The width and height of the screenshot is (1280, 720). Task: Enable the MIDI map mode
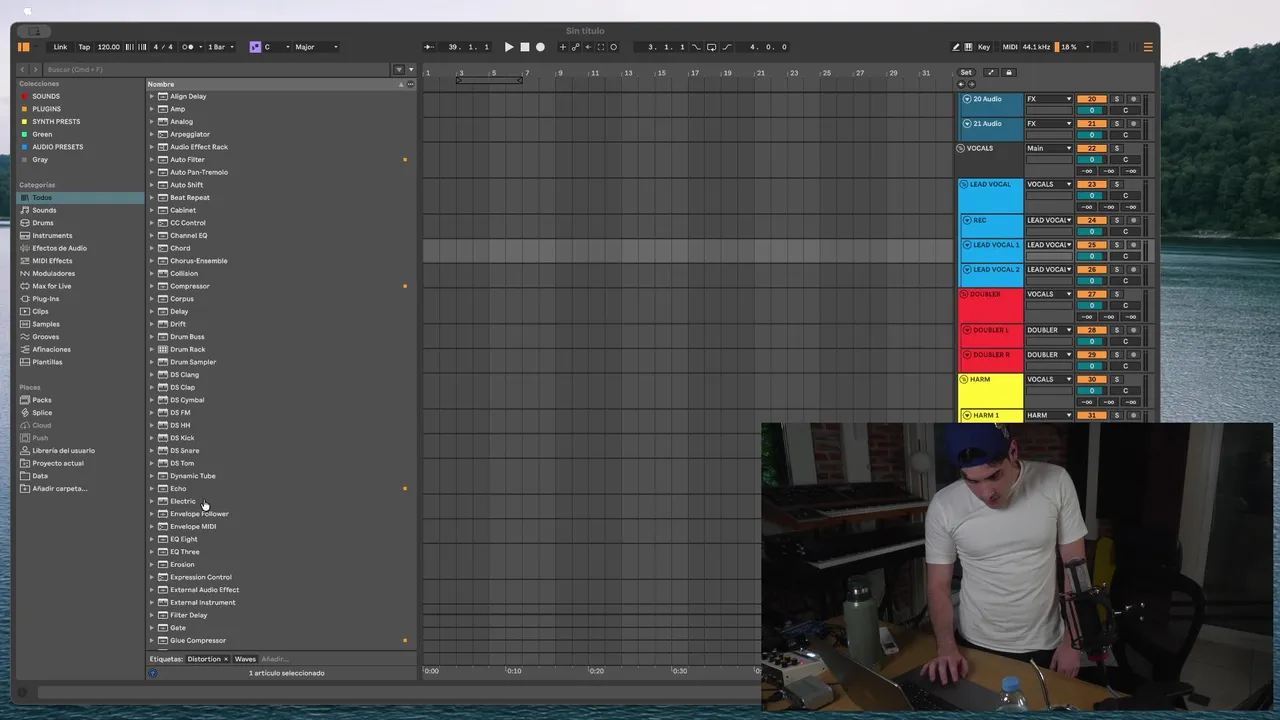1010,47
